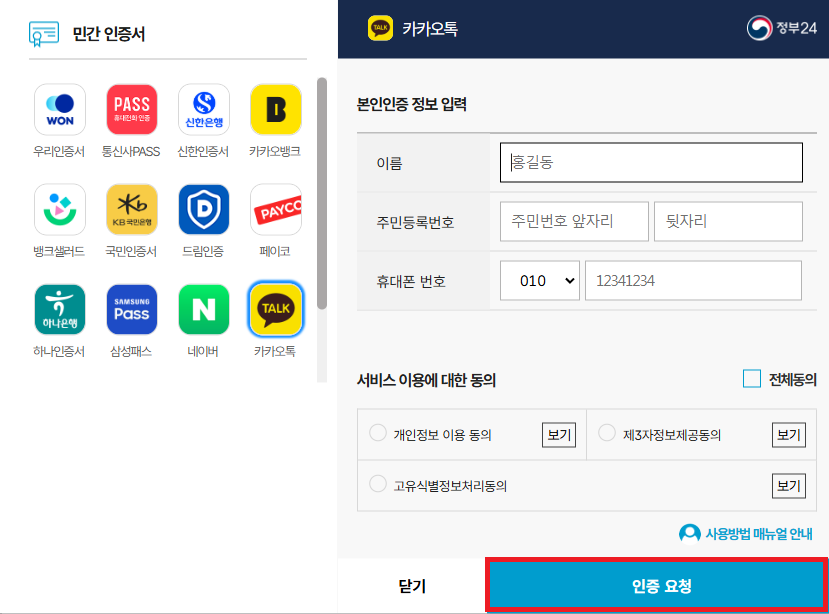
Task: Click the 고유식별정보처리동의 label text
Action: click(450, 485)
